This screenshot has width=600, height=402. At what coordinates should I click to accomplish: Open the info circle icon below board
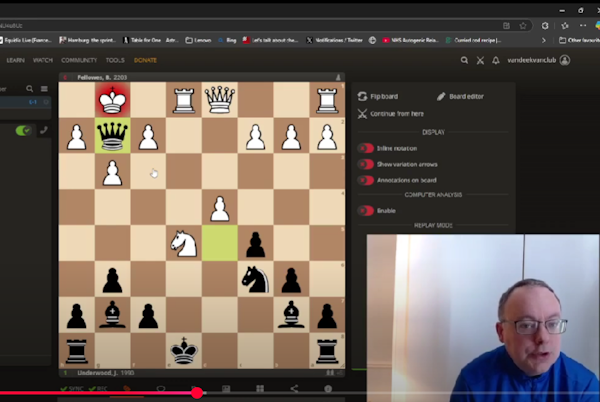(328, 389)
